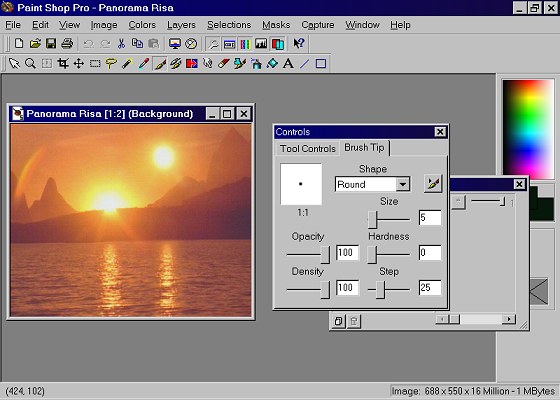Open the Shape dropdown showing Round
The height and width of the screenshot is (400, 560).
coord(372,184)
